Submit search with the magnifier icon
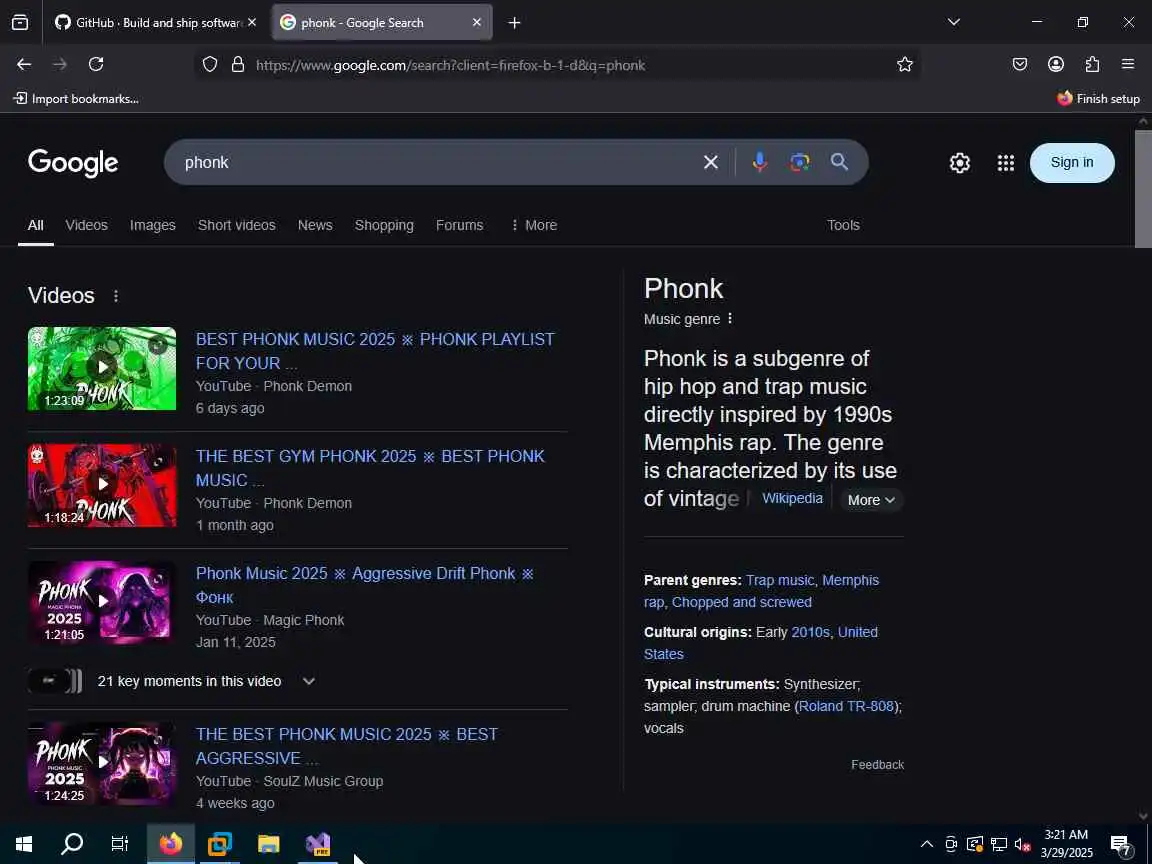Image resolution: width=1152 pixels, height=864 pixels. click(839, 162)
